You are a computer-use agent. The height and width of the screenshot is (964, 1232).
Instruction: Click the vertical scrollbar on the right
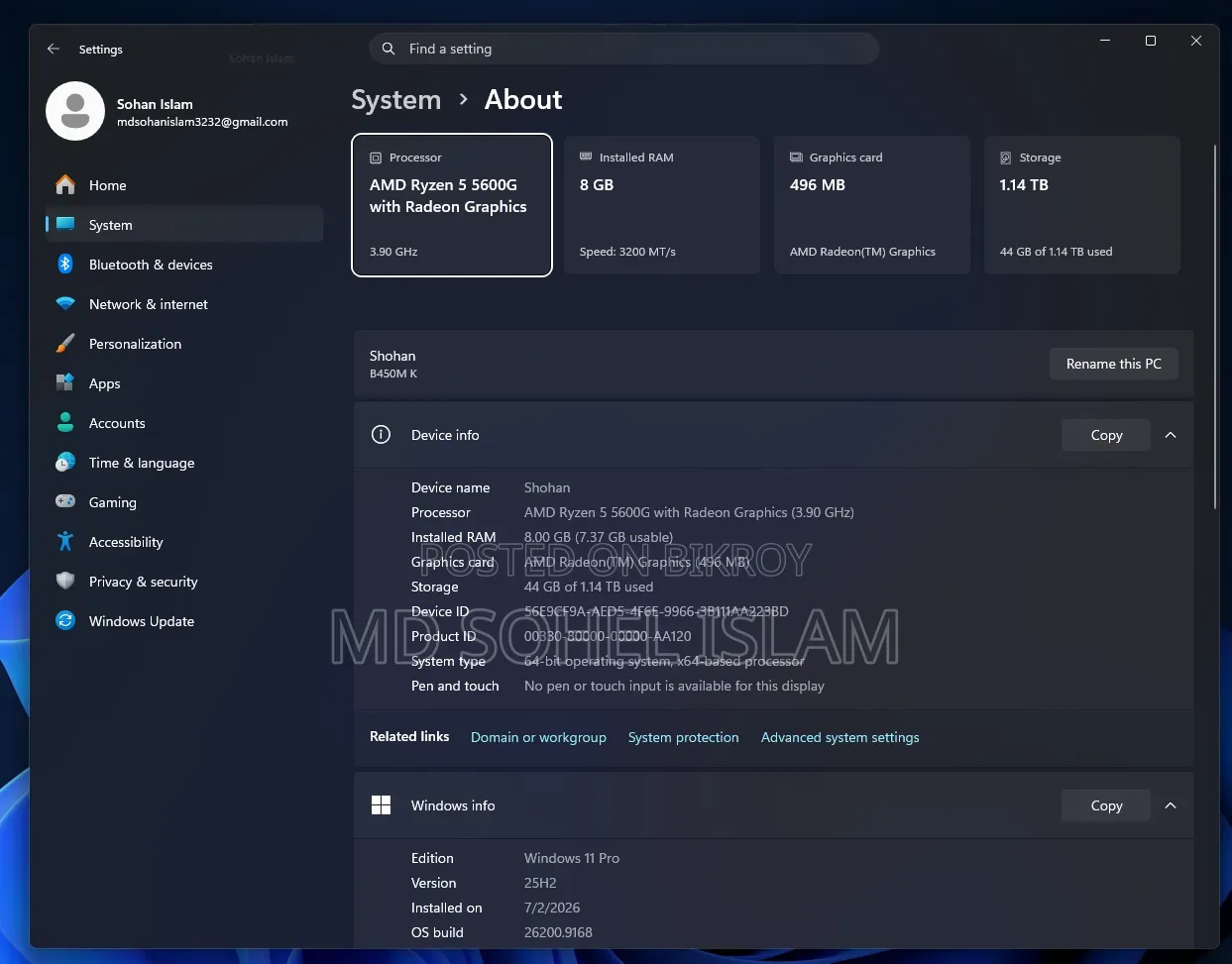1215,327
